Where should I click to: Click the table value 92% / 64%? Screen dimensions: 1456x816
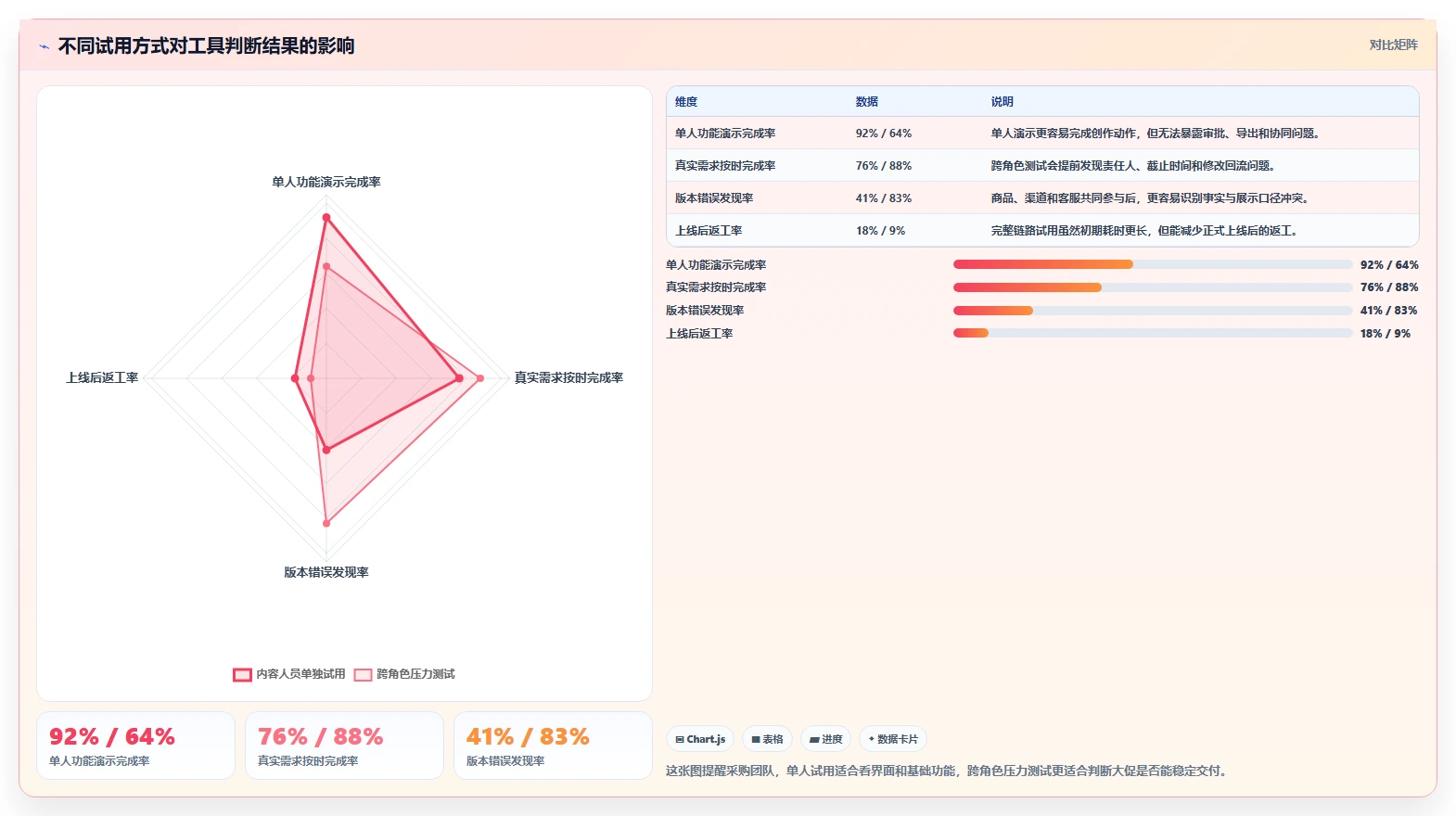pyautogui.click(x=884, y=134)
